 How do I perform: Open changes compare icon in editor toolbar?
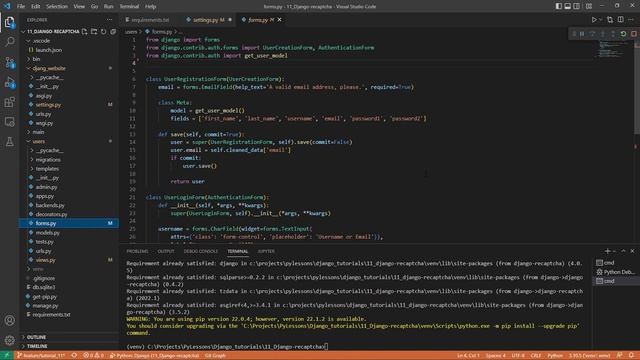610,20
